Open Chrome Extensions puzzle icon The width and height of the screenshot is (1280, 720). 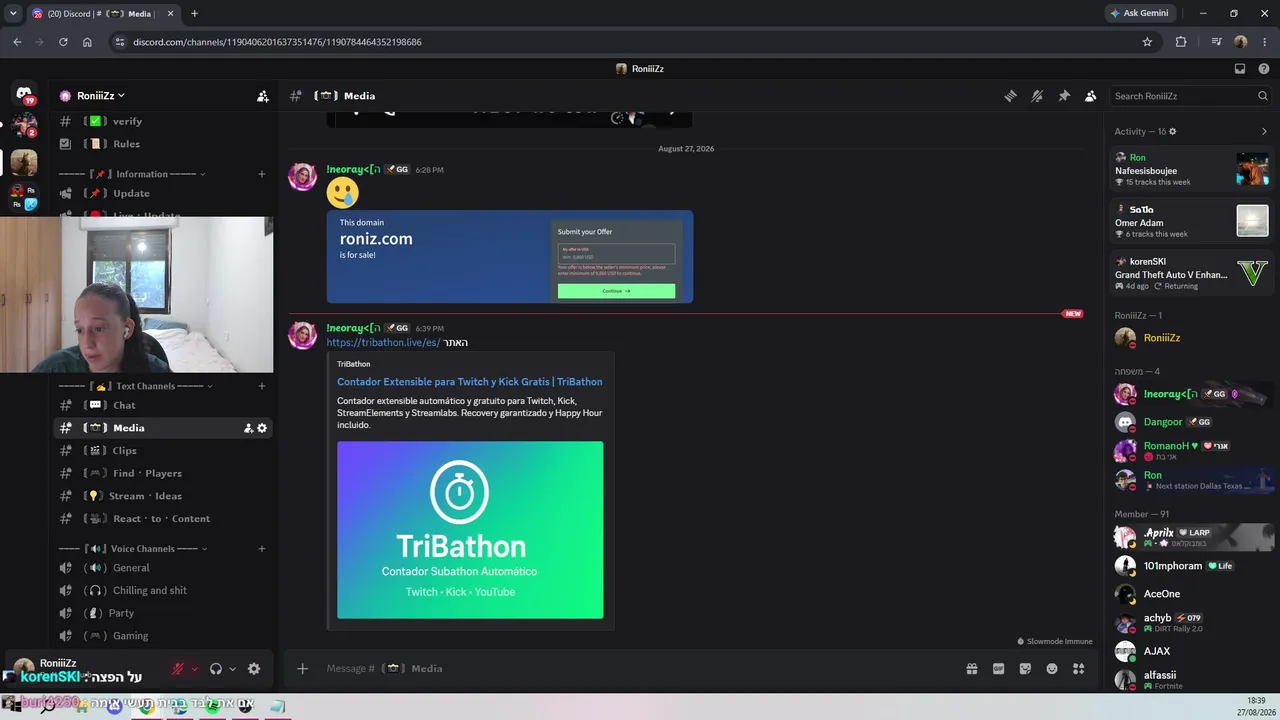tap(1181, 42)
